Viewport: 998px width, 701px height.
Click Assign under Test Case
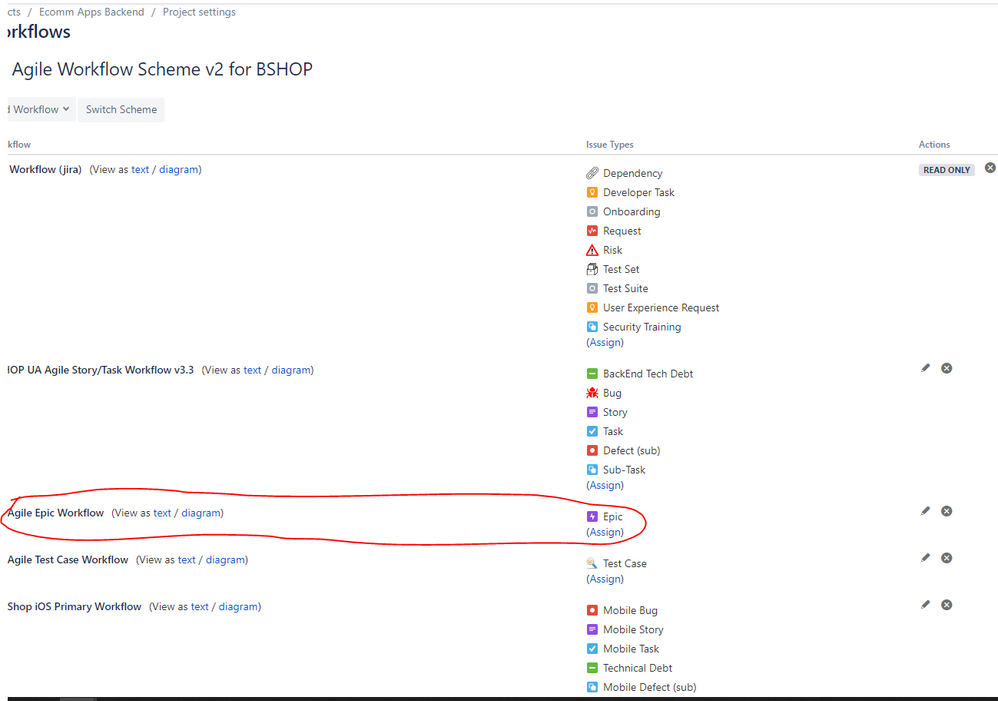coord(605,579)
